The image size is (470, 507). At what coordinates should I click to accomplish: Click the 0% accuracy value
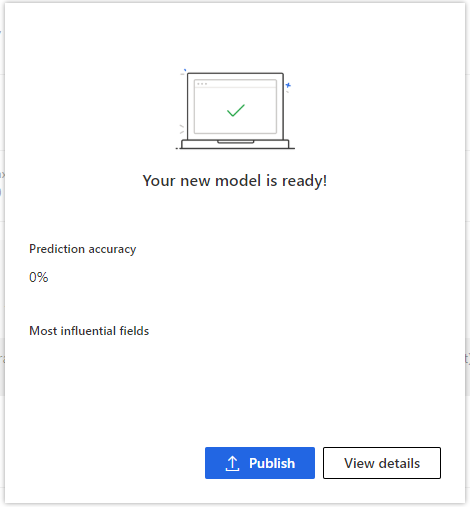(x=39, y=277)
